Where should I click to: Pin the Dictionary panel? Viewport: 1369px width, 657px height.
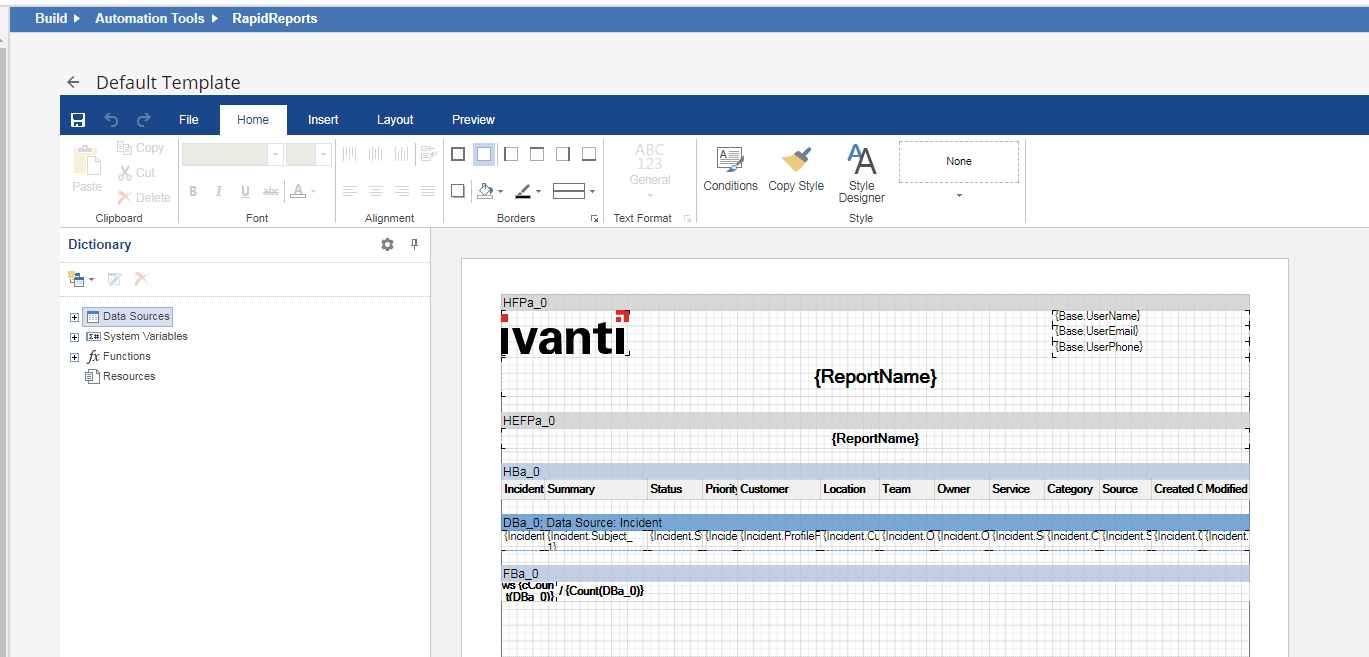point(415,245)
